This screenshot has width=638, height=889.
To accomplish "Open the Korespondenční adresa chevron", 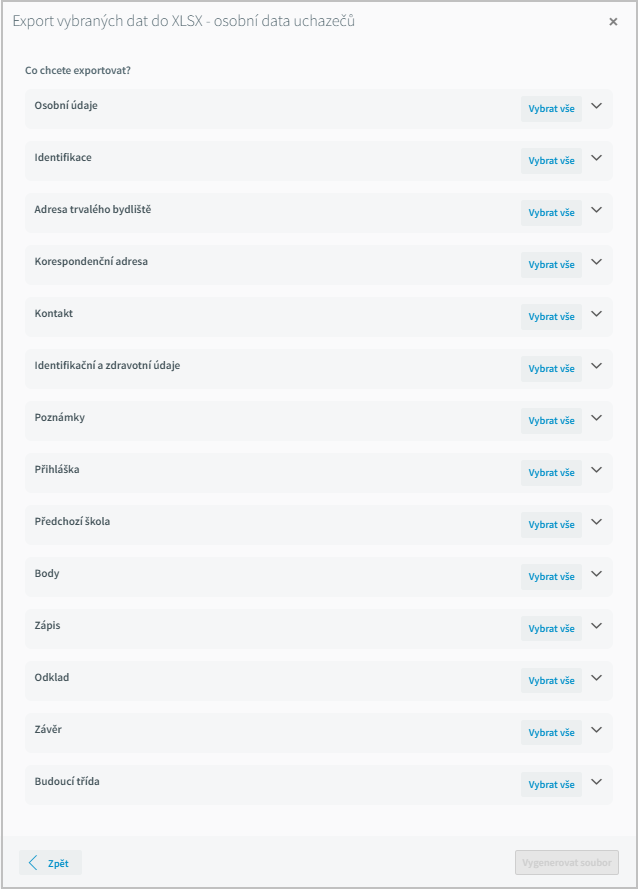I will coord(597,263).
